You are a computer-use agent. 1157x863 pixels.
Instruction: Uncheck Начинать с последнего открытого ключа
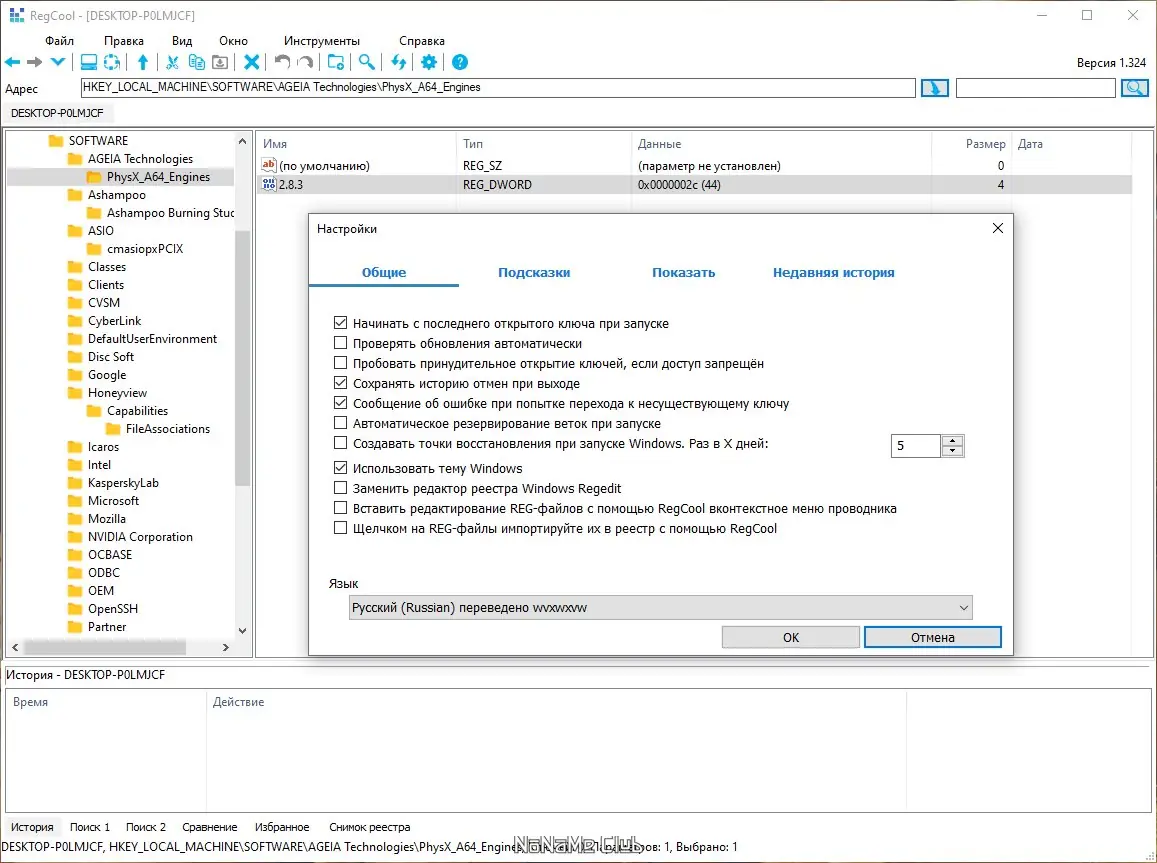(x=340, y=322)
